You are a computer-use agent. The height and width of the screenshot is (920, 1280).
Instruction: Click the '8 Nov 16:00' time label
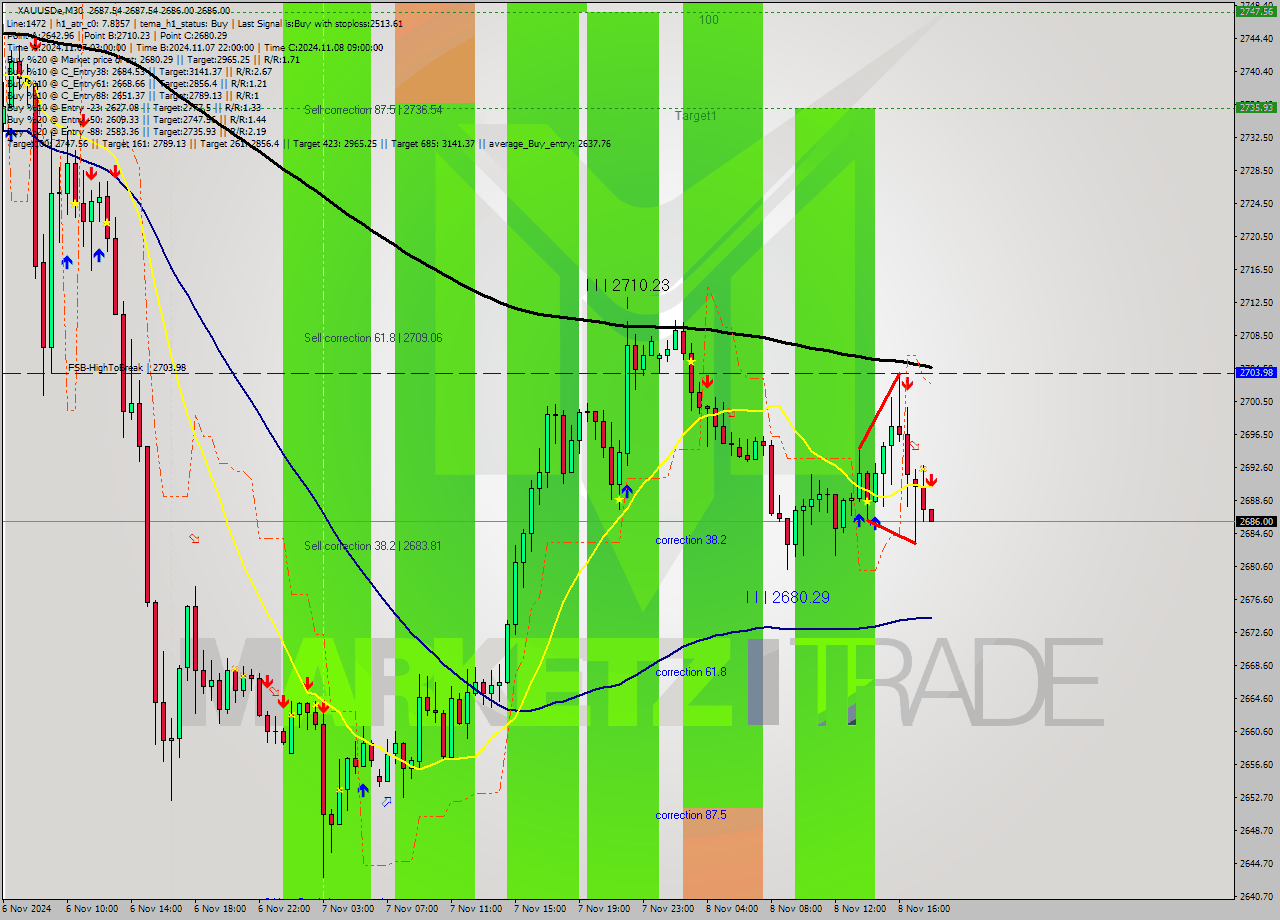[x=924, y=909]
